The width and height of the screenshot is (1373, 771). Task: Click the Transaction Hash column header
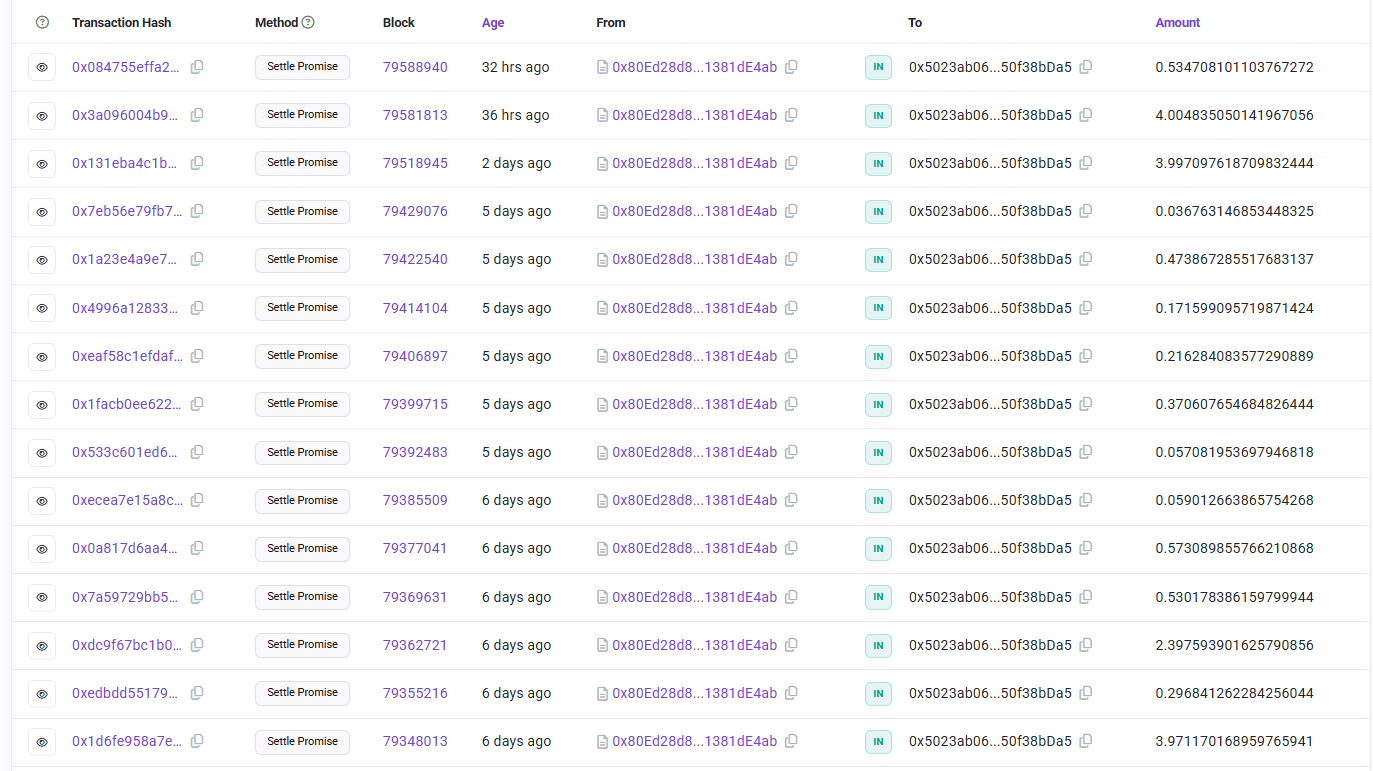pos(121,21)
